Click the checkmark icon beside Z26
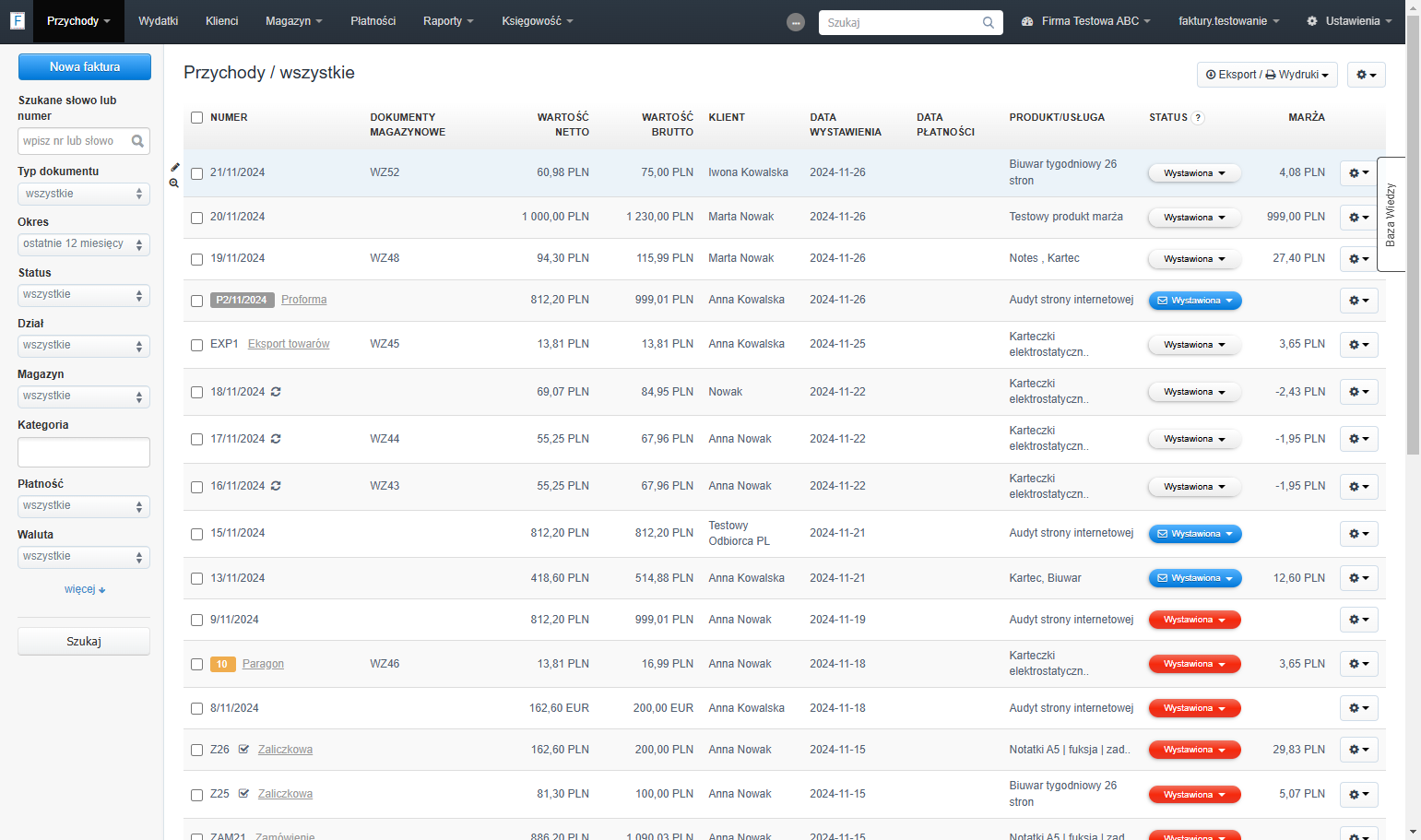 point(243,750)
